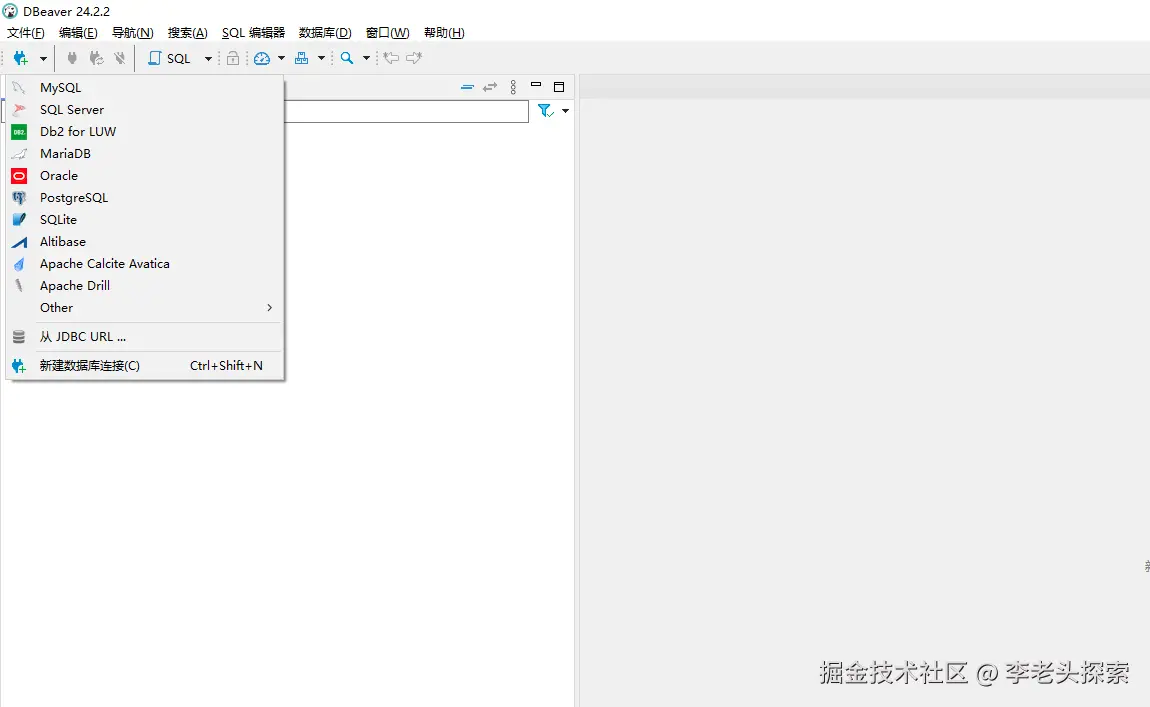The width and height of the screenshot is (1150, 707).
Task: Select 新建数据库连接(C) menu entry
Action: pyautogui.click(x=144, y=365)
